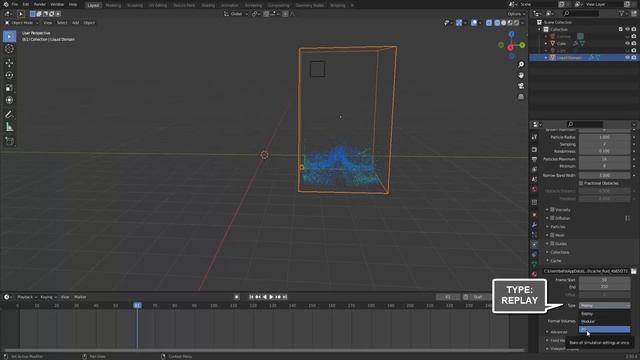Click the cache folder browse icon
This screenshot has width=640, height=360.
tap(633, 271)
